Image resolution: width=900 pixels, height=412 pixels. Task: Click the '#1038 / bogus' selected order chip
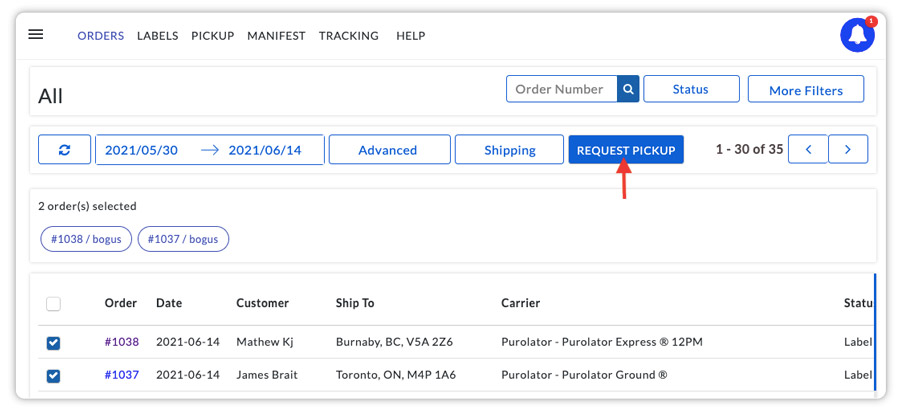pos(86,239)
